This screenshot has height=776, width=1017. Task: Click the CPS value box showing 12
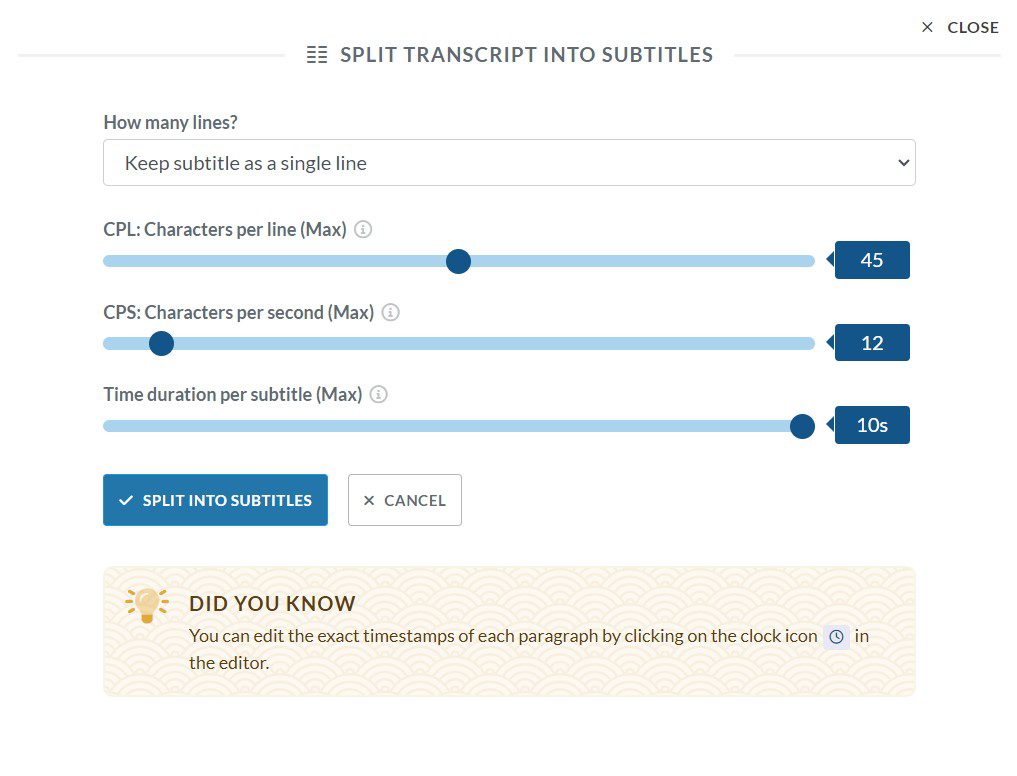click(x=872, y=343)
